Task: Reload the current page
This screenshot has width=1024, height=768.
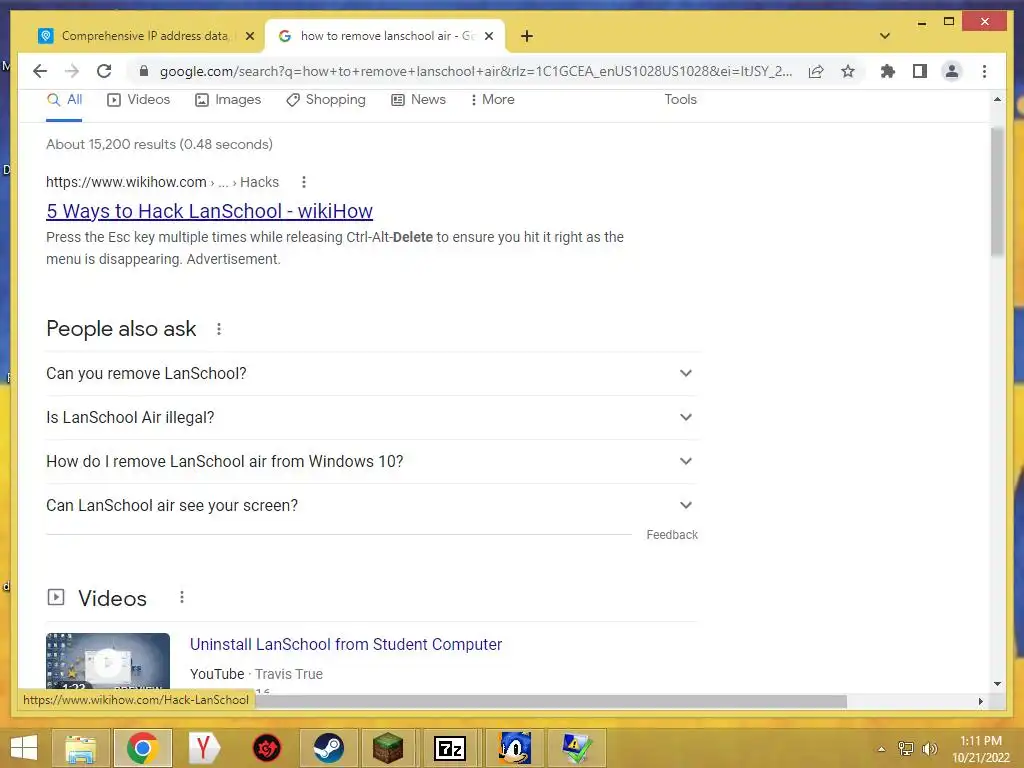Action: [104, 71]
